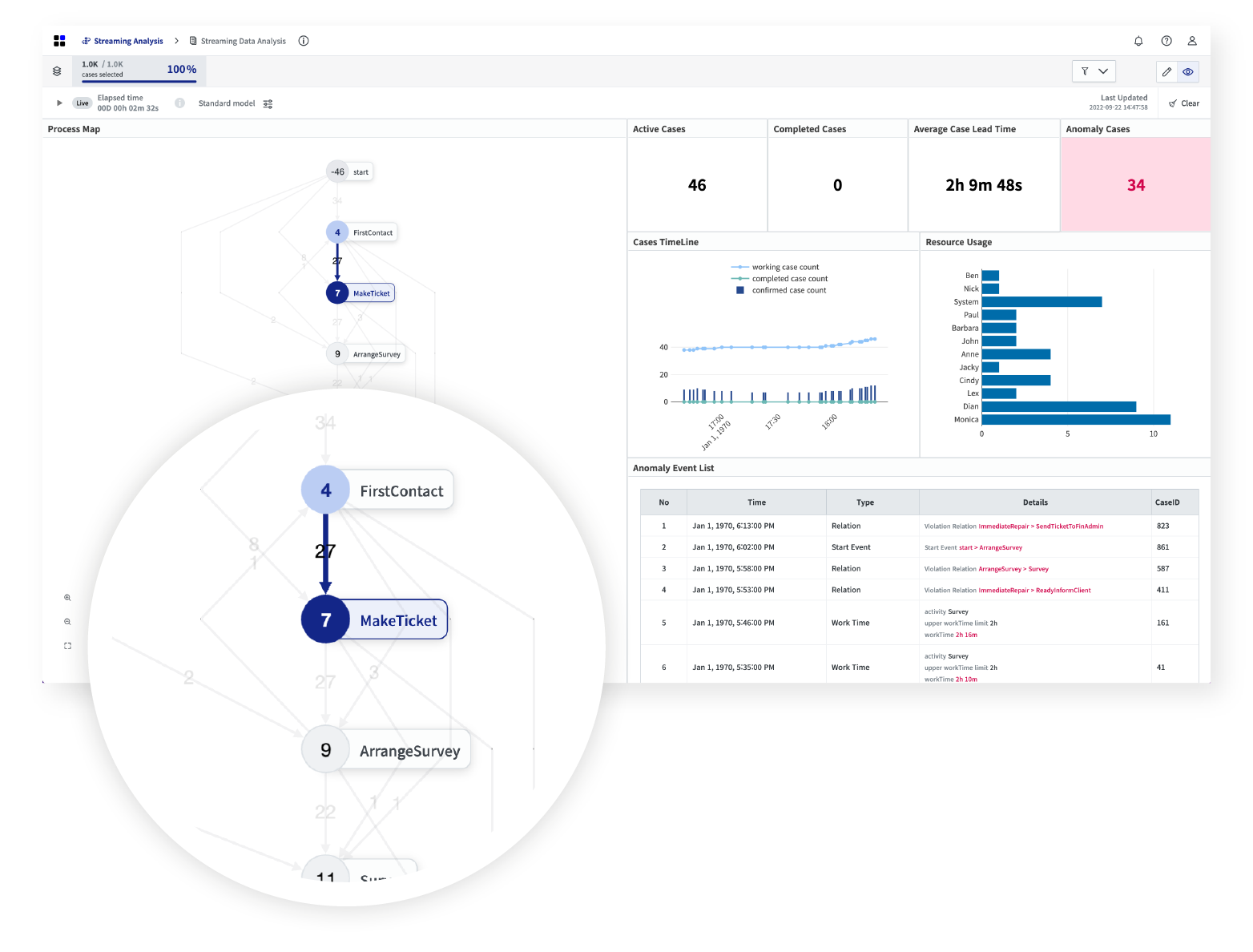Image resolution: width=1253 pixels, height=952 pixels.
Task: Open the app launcher grid icon
Action: (x=59, y=41)
